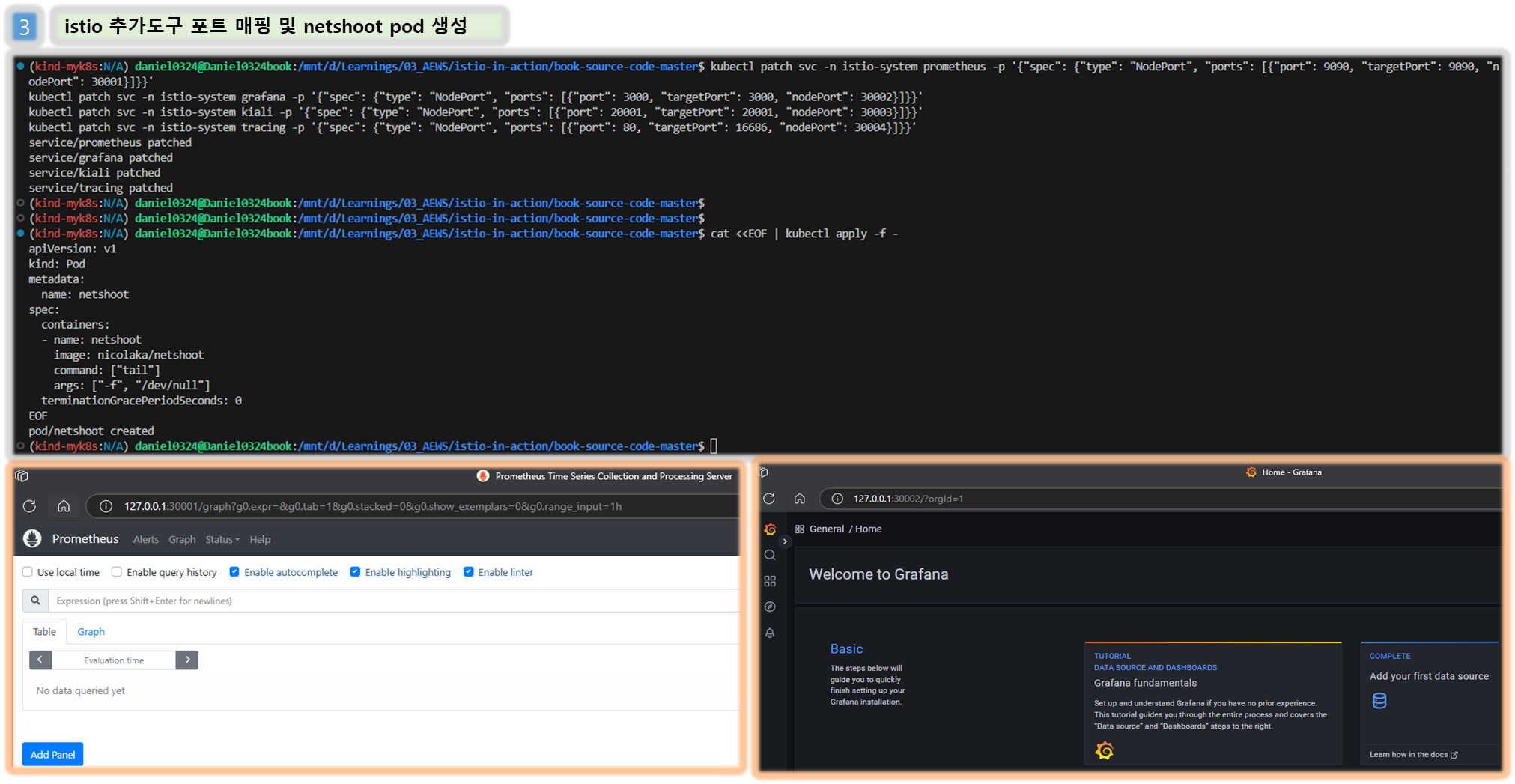Open the Grafana fundamentals tutorial card
Viewport: 1515px width, 784px height.
(x=1212, y=703)
